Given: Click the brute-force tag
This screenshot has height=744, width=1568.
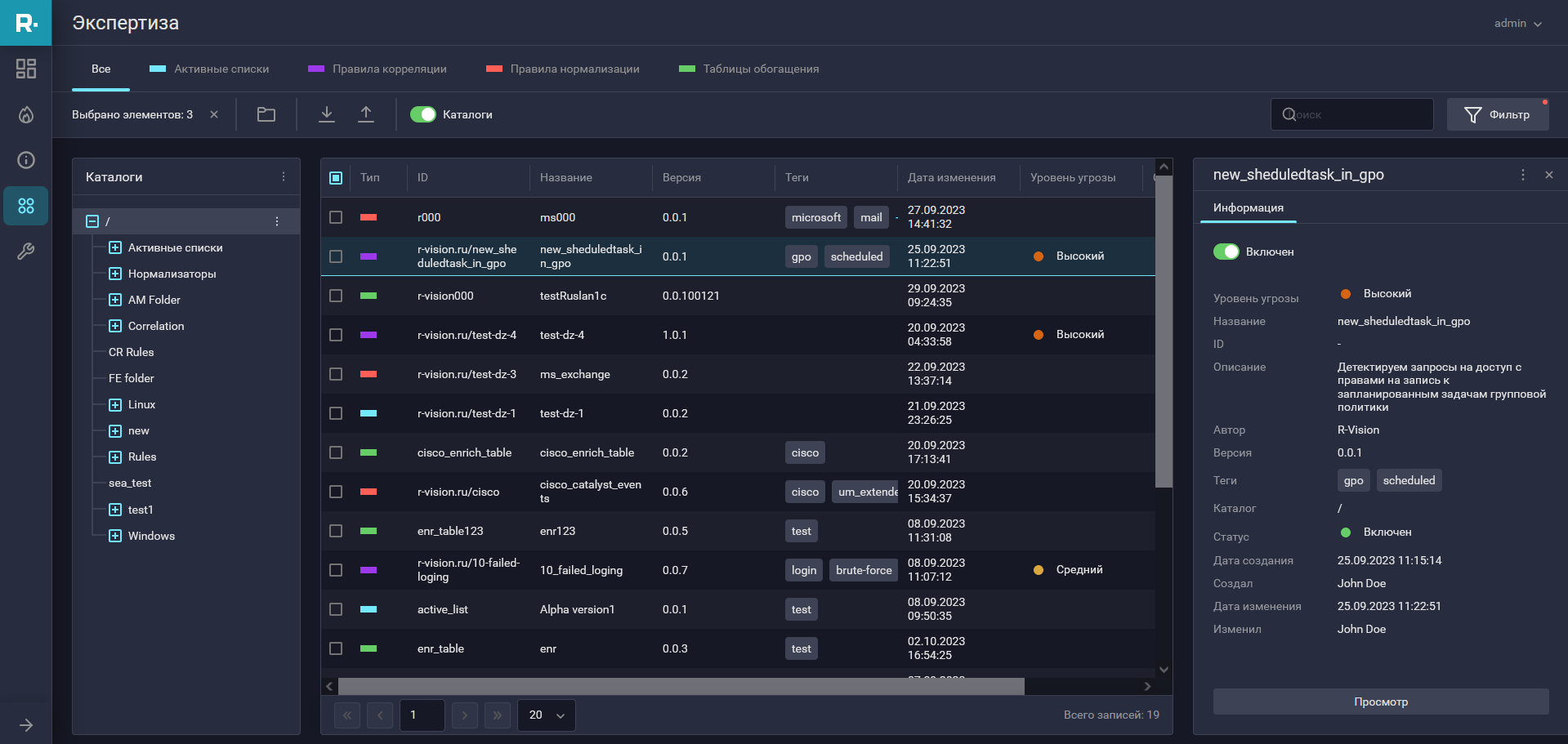Looking at the screenshot, I should coord(864,570).
